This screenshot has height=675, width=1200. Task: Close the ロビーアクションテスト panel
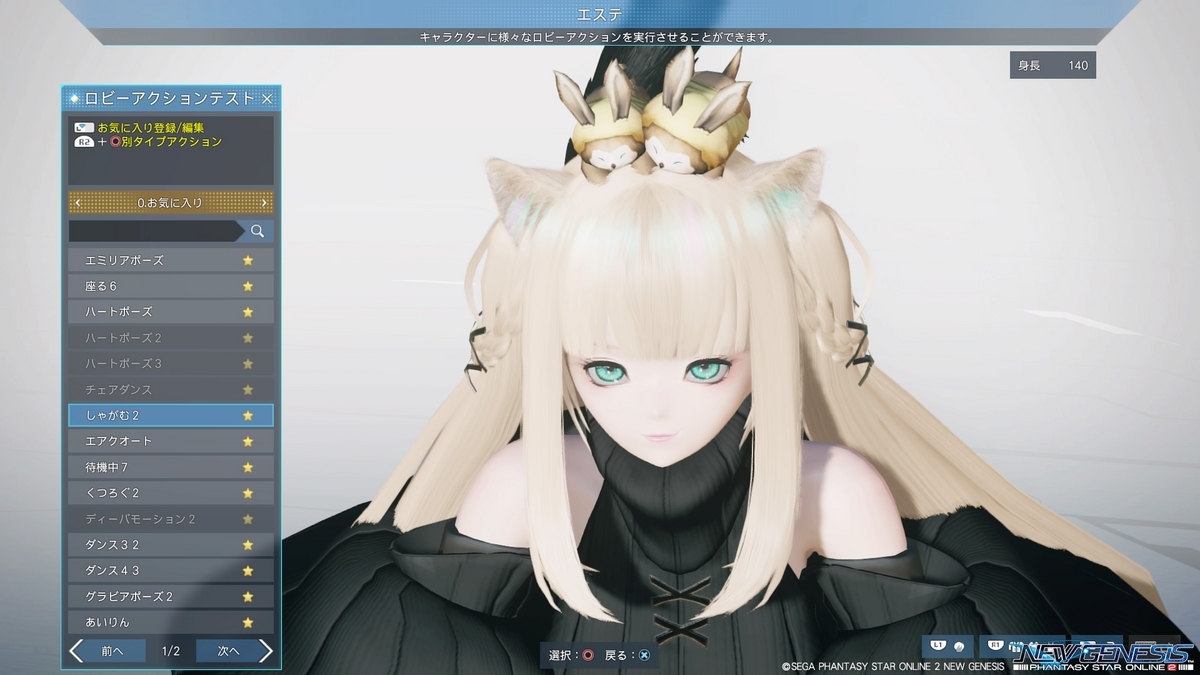[x=267, y=98]
